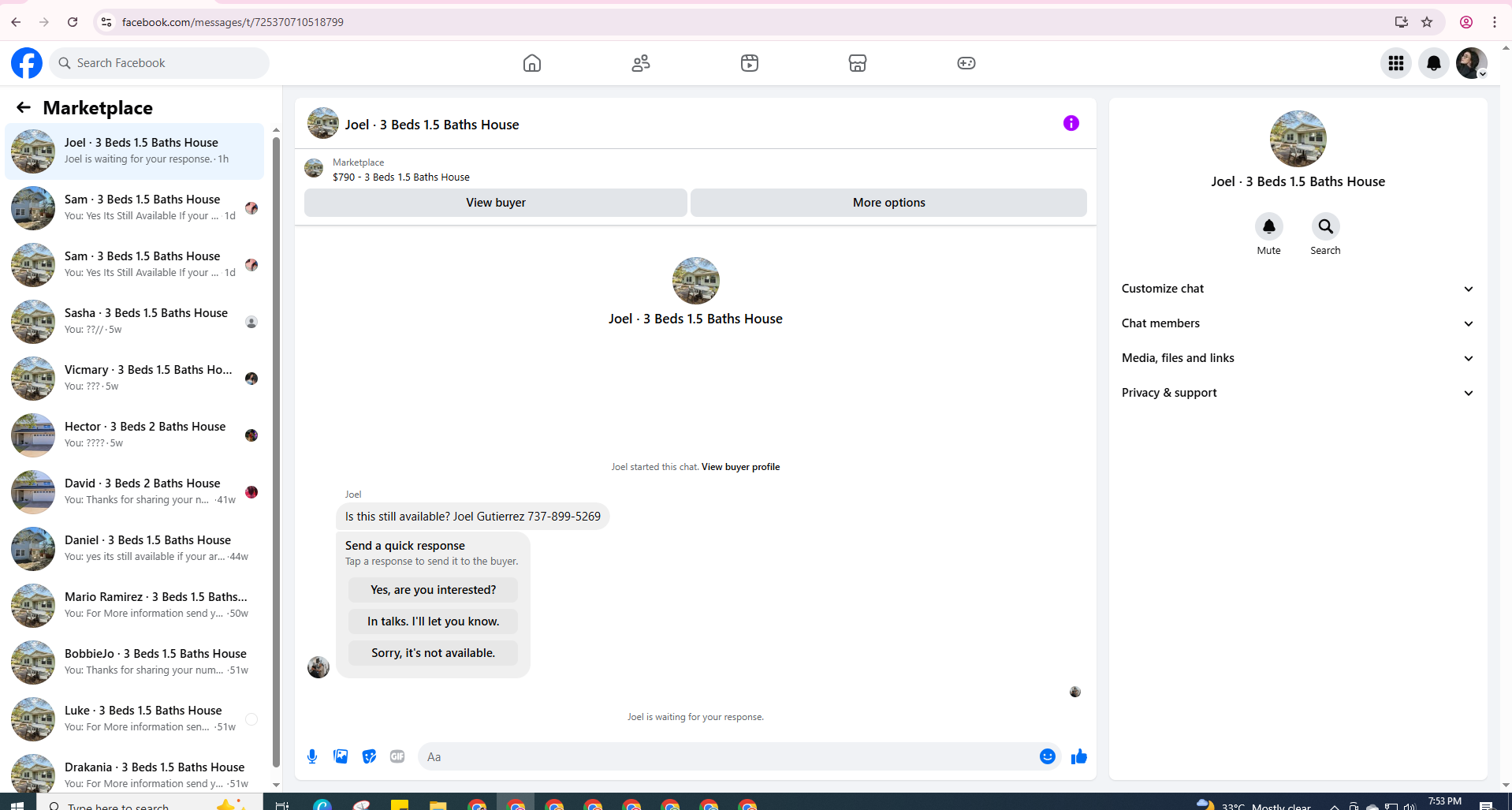Expand Customize chat section
Screen dimensions: 1512x810
pos(1298,289)
